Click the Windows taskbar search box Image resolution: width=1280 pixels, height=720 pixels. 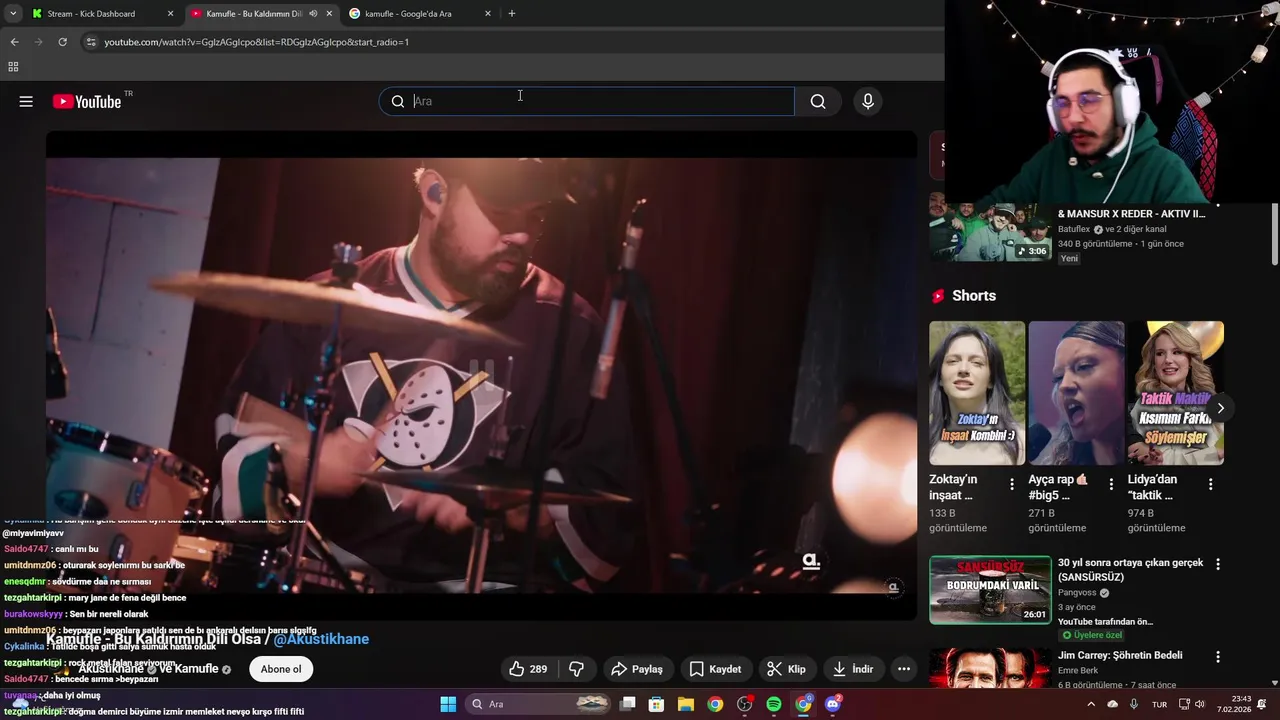tap(538, 704)
